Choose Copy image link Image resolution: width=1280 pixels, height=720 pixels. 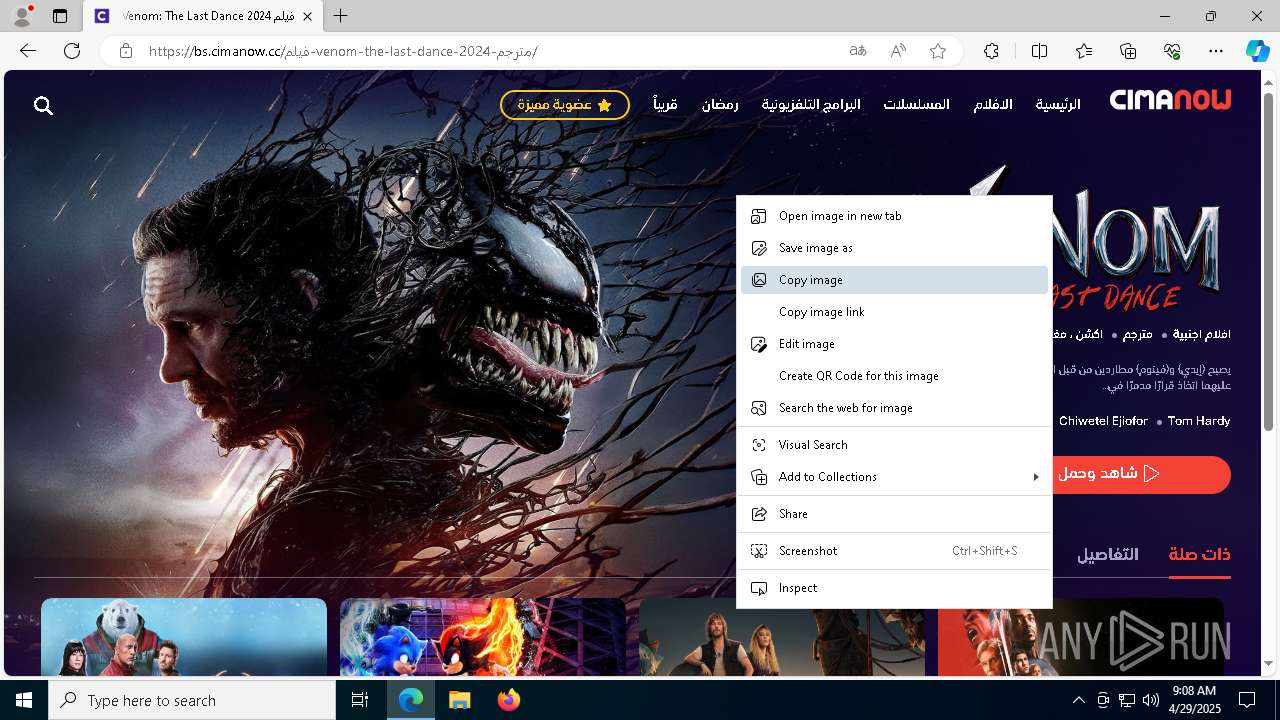click(x=894, y=312)
